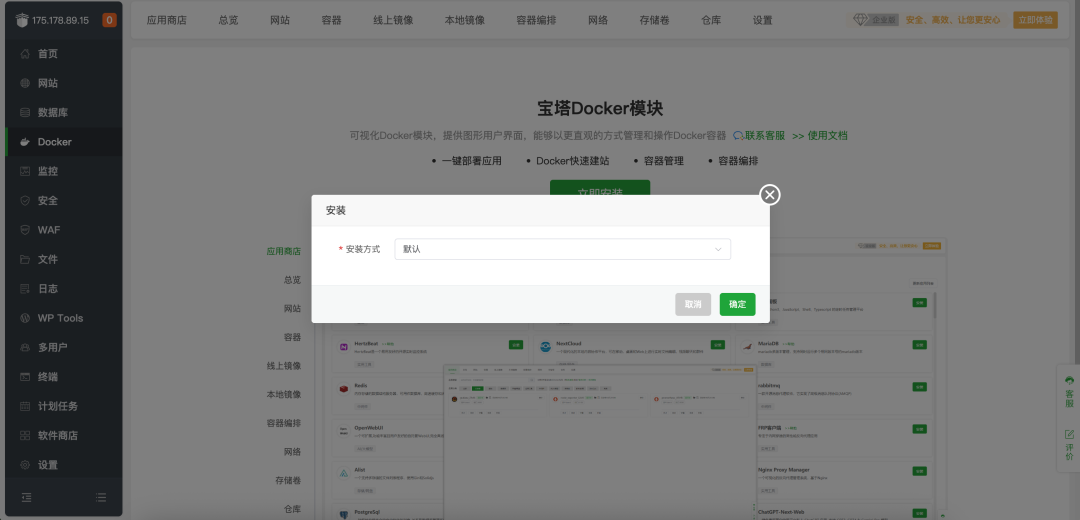Click the folder icon beside 文件
Image resolution: width=1080 pixels, height=520 pixels.
(25, 259)
